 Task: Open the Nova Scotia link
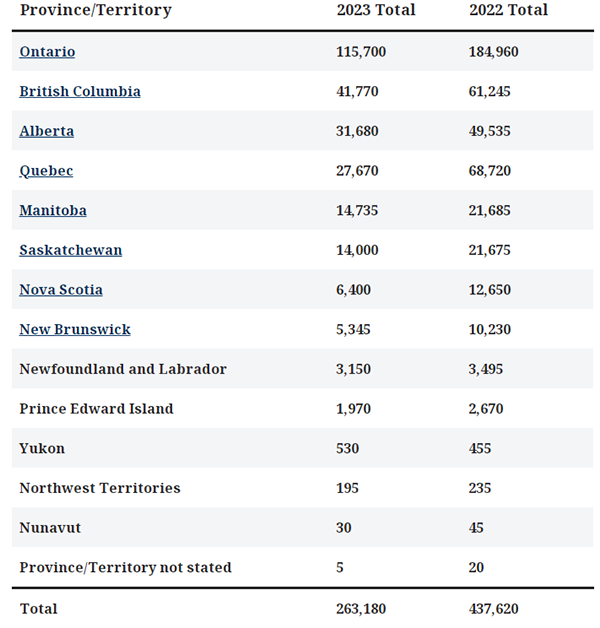click(61, 290)
